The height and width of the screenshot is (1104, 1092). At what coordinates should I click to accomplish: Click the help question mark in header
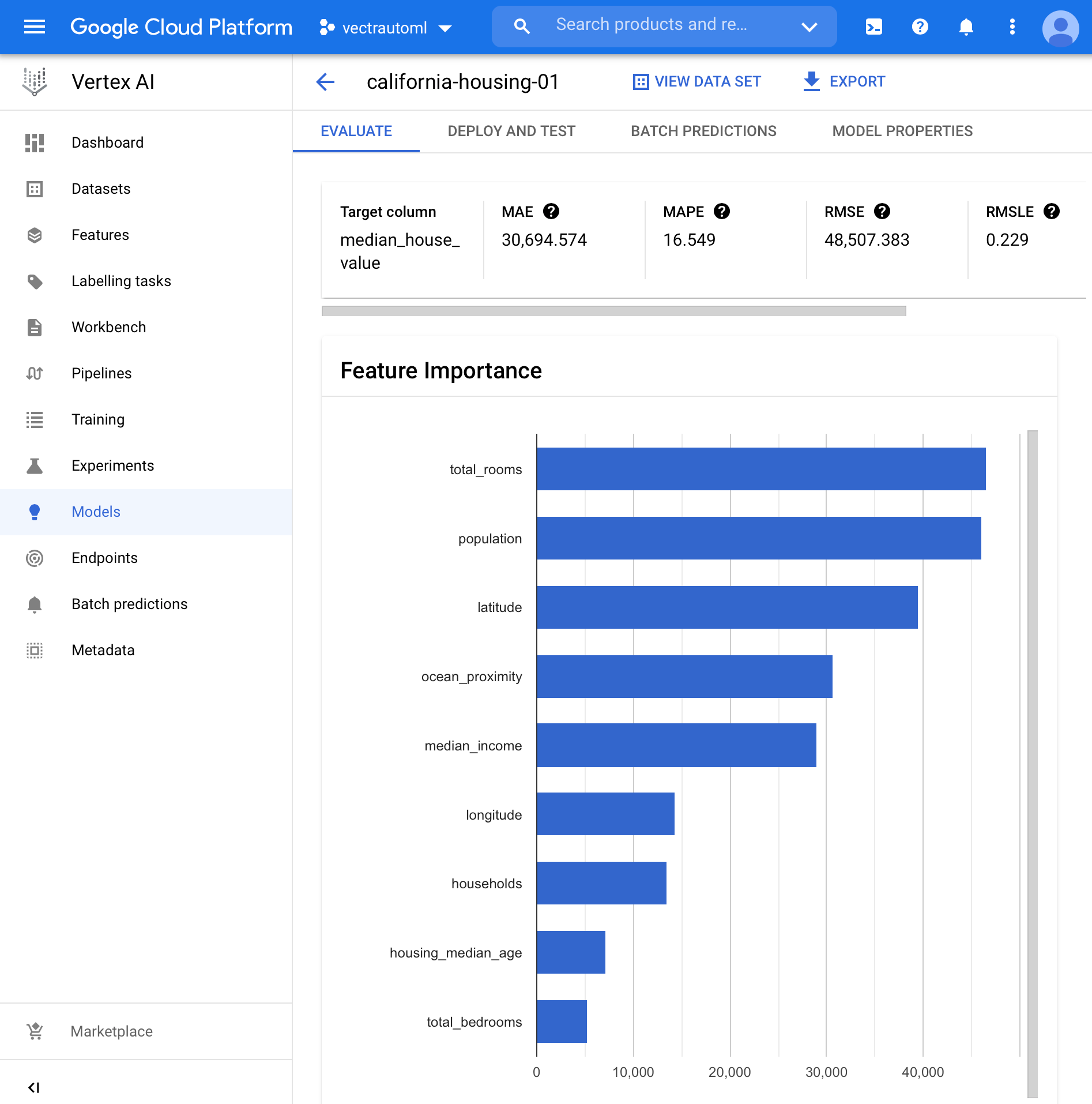(x=920, y=27)
